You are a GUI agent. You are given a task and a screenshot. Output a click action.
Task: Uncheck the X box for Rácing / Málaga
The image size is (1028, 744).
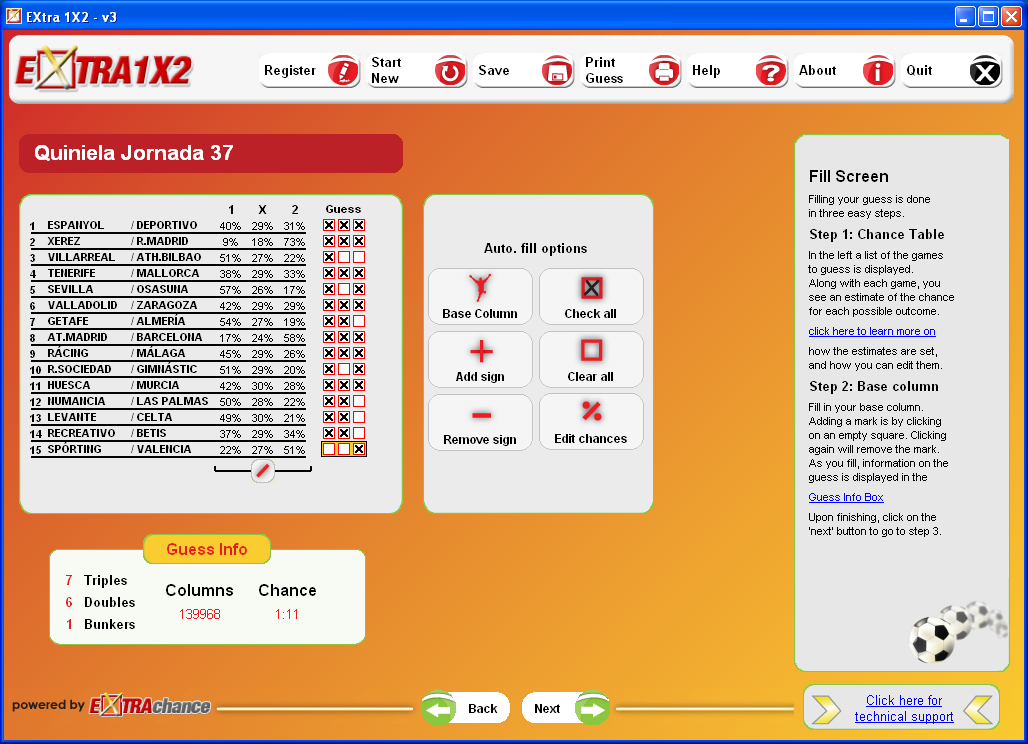[x=344, y=353]
